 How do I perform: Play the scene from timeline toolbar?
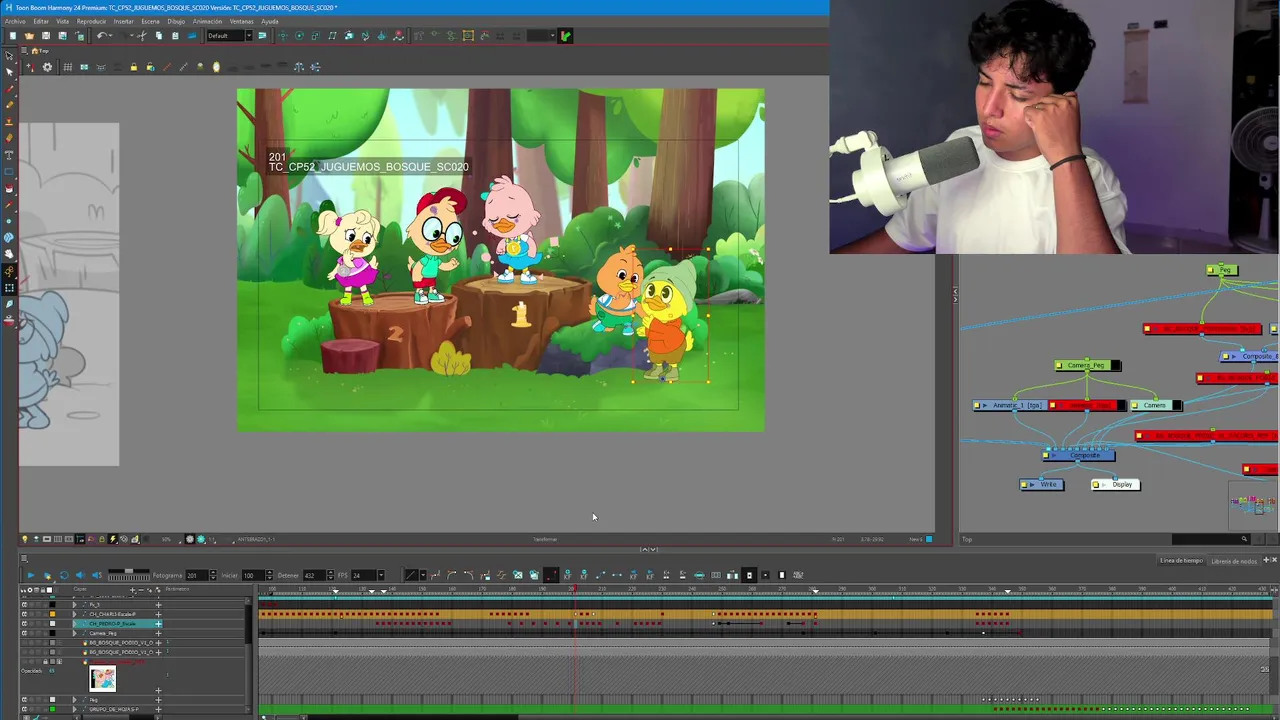pyautogui.click(x=31, y=575)
